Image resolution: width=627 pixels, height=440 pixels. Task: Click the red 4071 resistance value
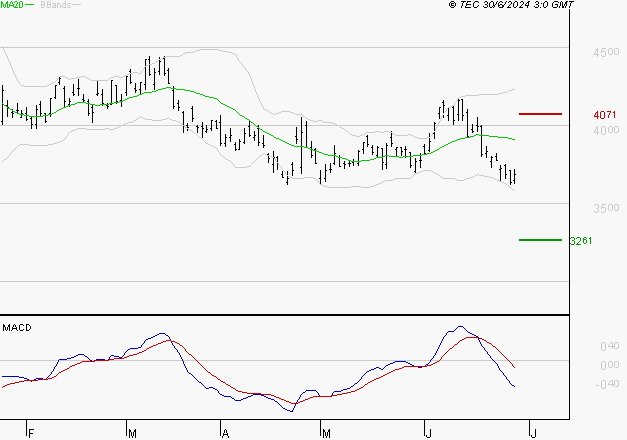click(605, 115)
